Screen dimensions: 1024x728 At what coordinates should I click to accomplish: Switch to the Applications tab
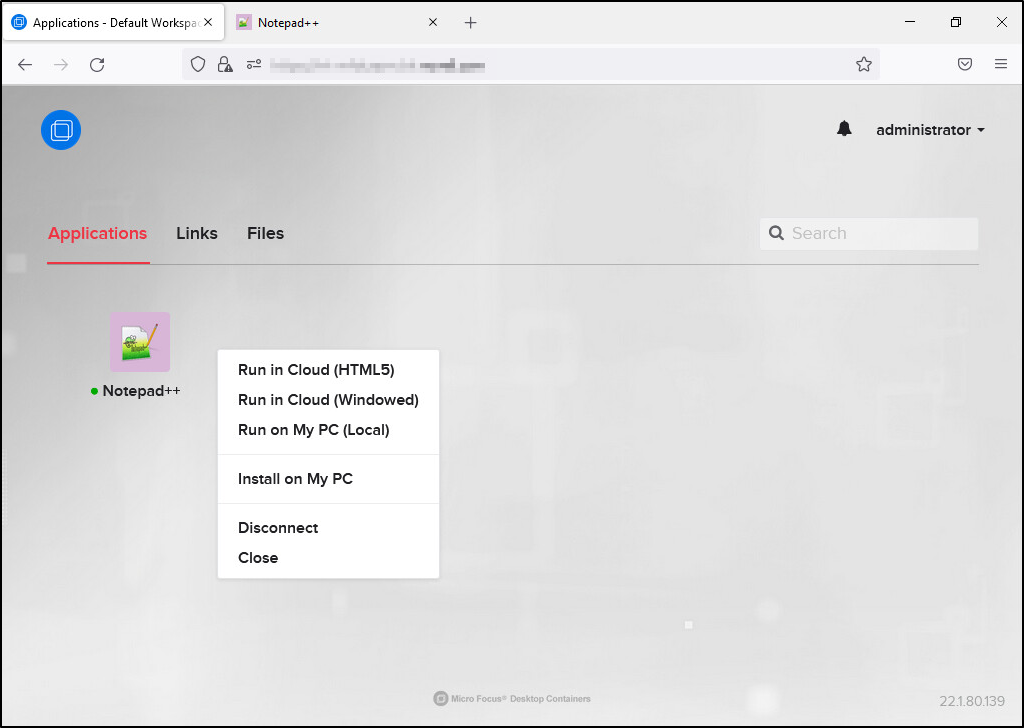(97, 233)
